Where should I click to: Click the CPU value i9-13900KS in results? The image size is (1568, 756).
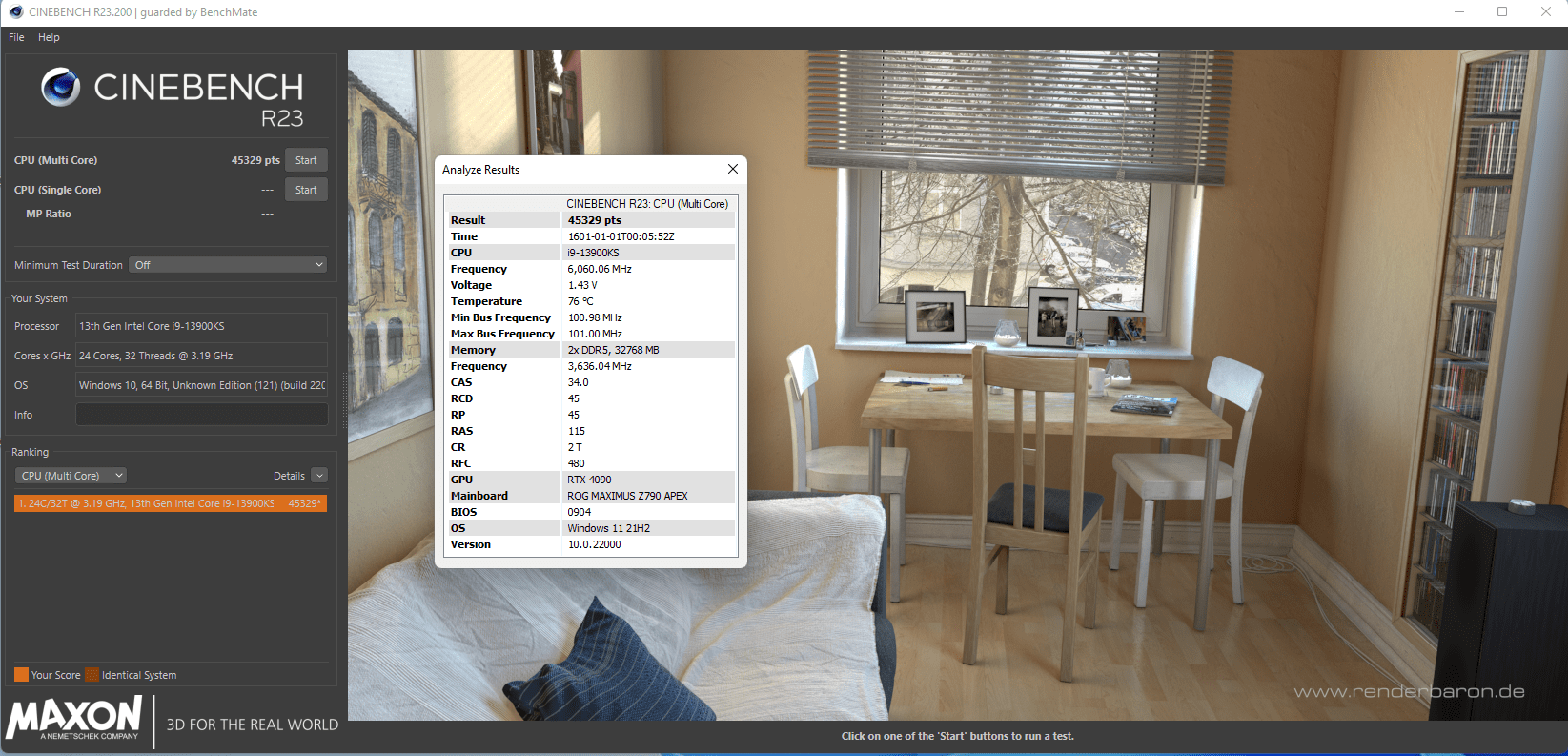pyautogui.click(x=594, y=253)
